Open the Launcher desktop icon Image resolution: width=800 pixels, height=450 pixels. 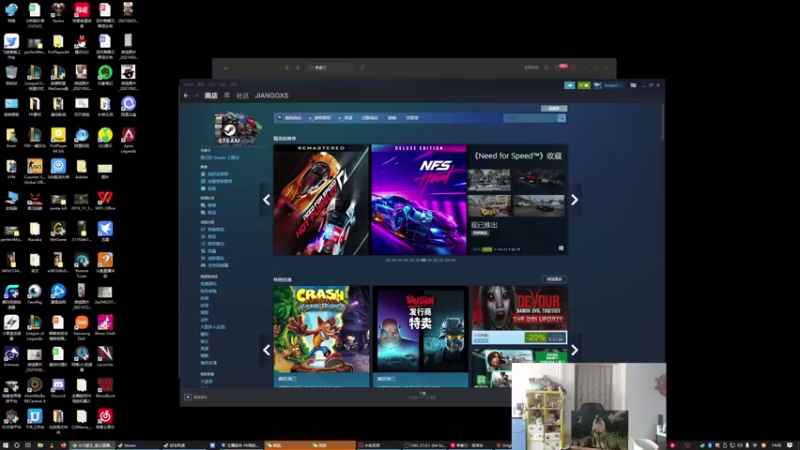pos(105,356)
